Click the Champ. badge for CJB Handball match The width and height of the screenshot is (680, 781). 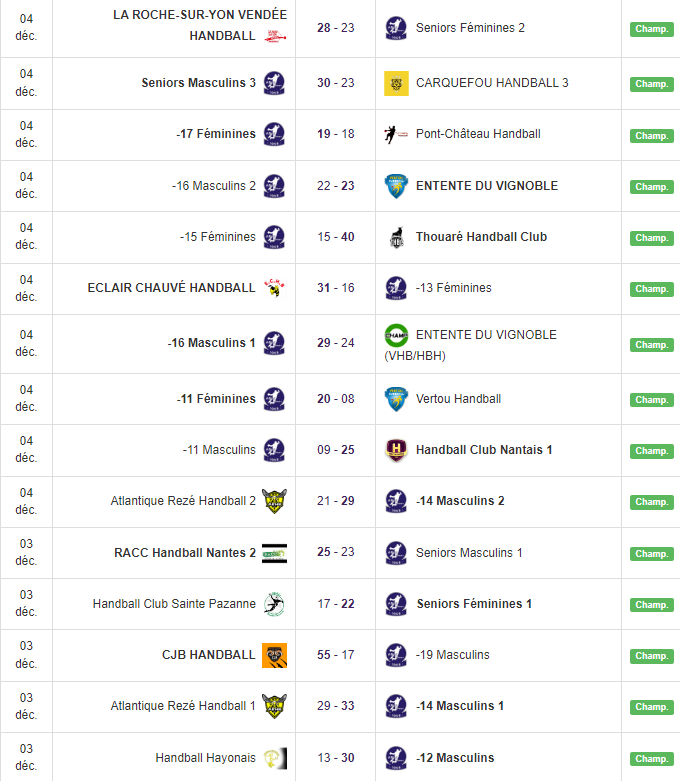[651, 656]
